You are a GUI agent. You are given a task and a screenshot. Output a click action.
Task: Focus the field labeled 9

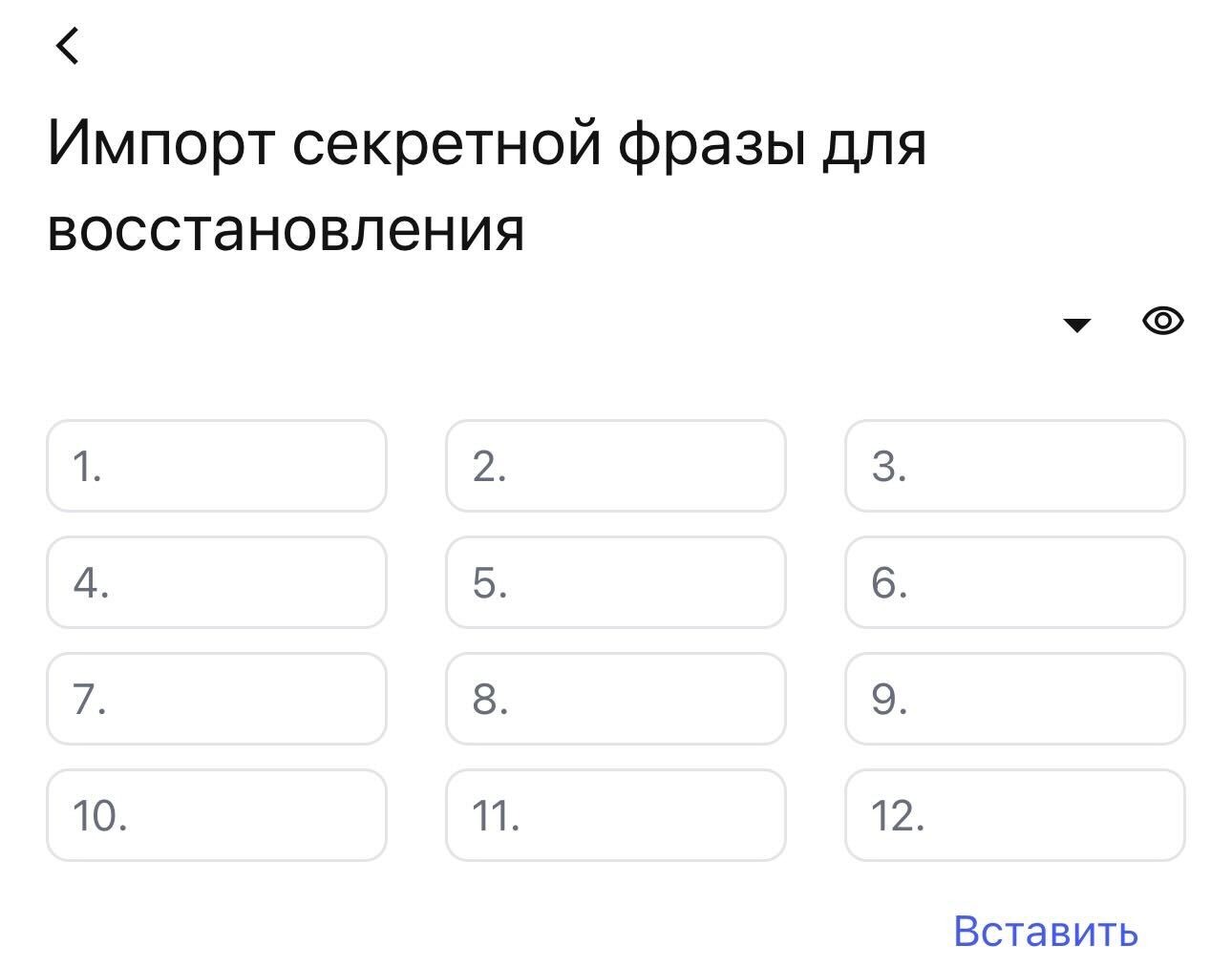coord(1015,699)
